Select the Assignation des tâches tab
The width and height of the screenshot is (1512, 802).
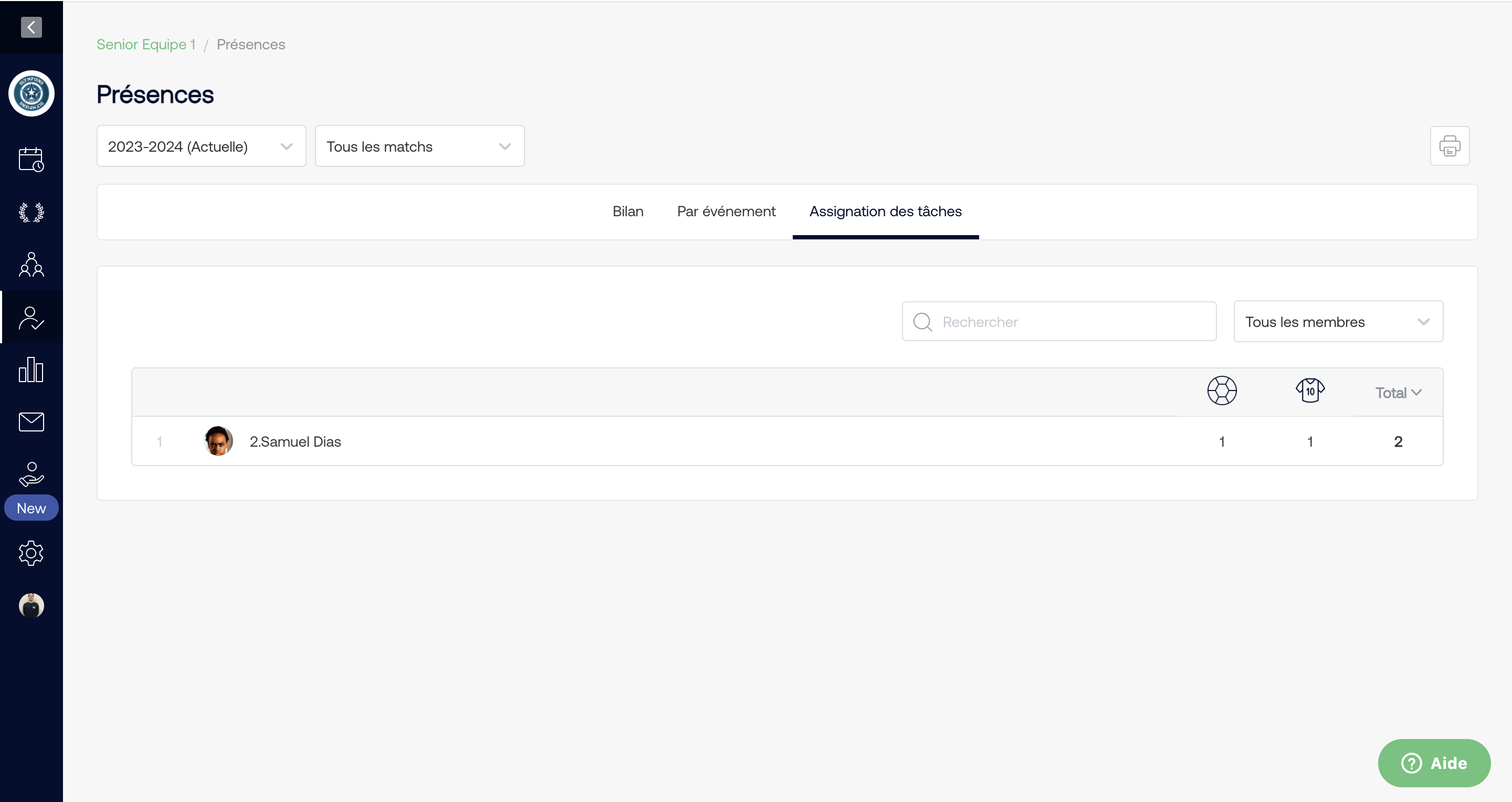tap(885, 211)
